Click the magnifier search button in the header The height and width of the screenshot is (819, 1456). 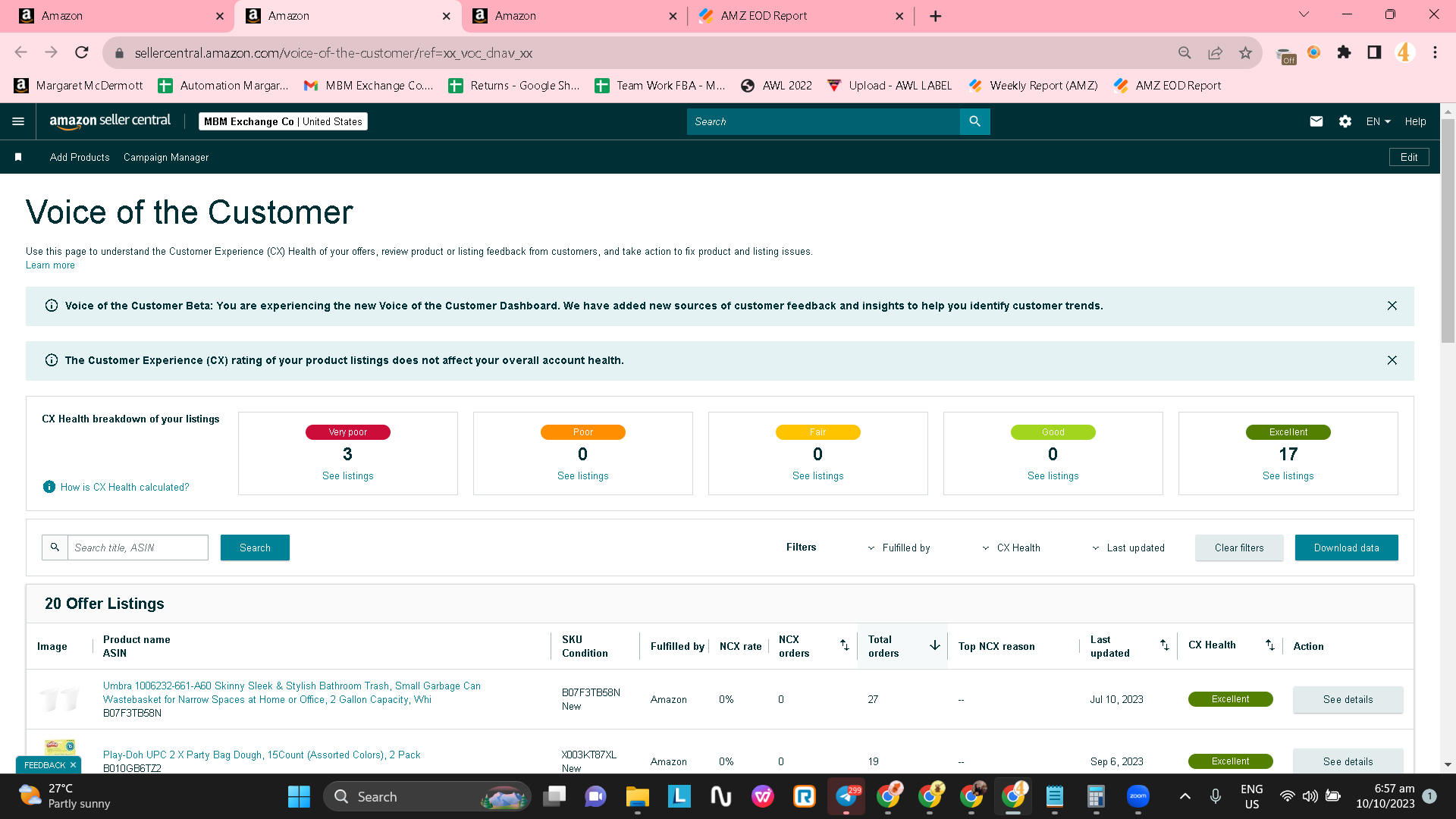[974, 121]
